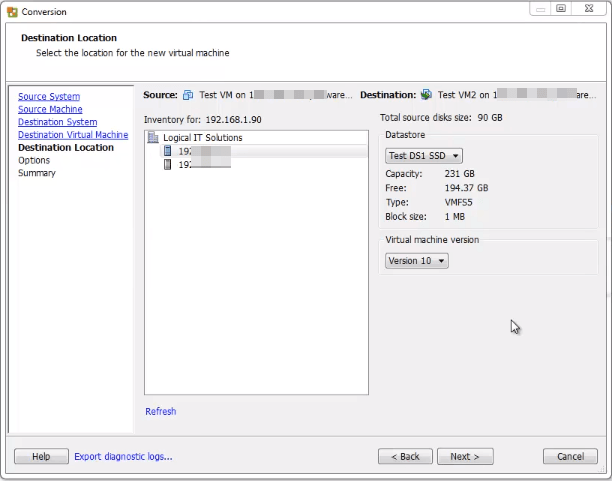The image size is (612, 481).
Task: Click the Conversion app icon in title bar
Action: 12,12
